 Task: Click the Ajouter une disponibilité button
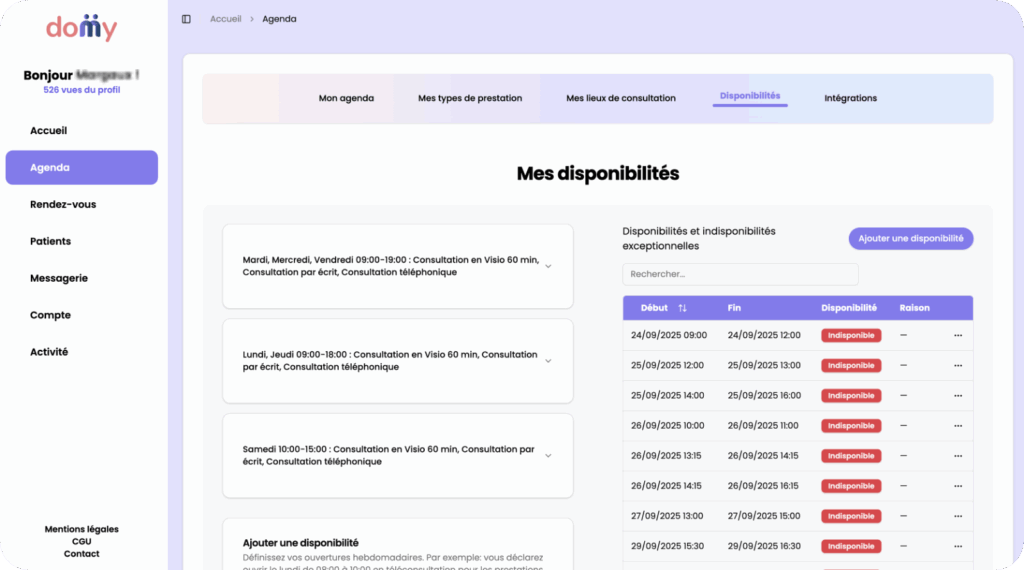coord(910,239)
